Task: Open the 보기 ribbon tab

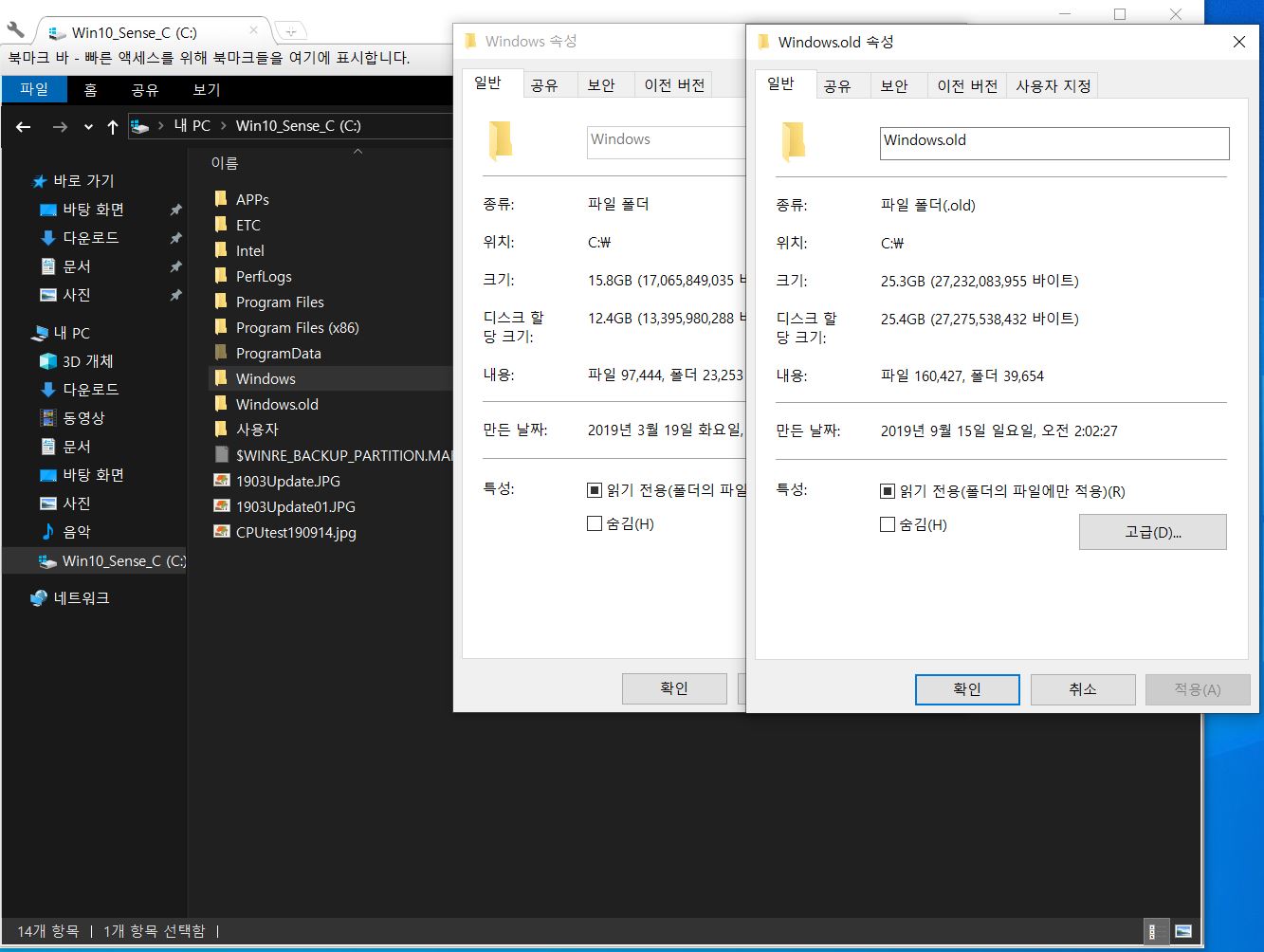Action: tap(207, 89)
